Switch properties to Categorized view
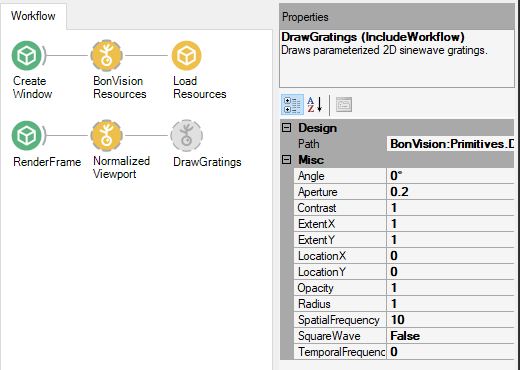Image resolution: width=520 pixels, height=370 pixels. coord(292,105)
